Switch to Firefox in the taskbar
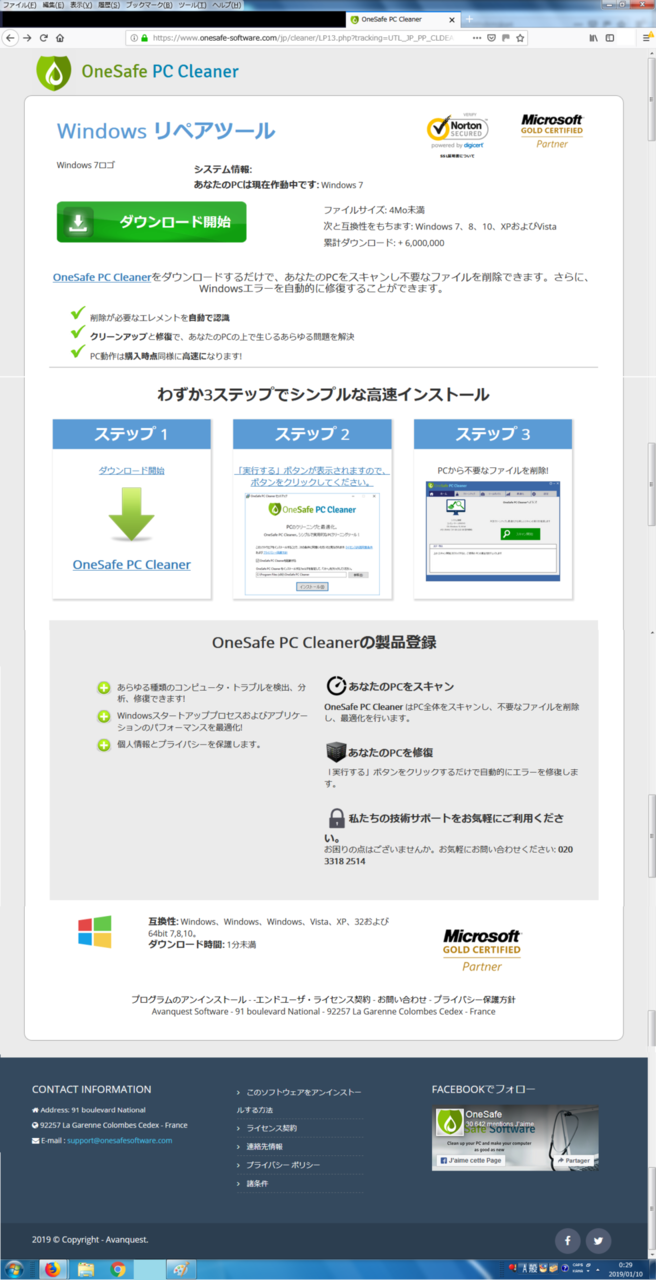The height and width of the screenshot is (1280, 656). (51, 1269)
